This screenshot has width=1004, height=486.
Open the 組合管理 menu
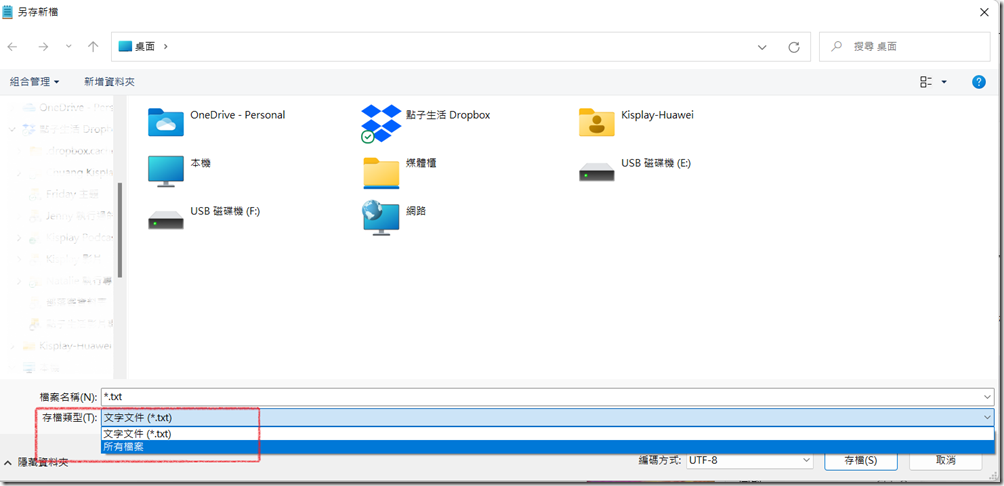tap(35, 82)
